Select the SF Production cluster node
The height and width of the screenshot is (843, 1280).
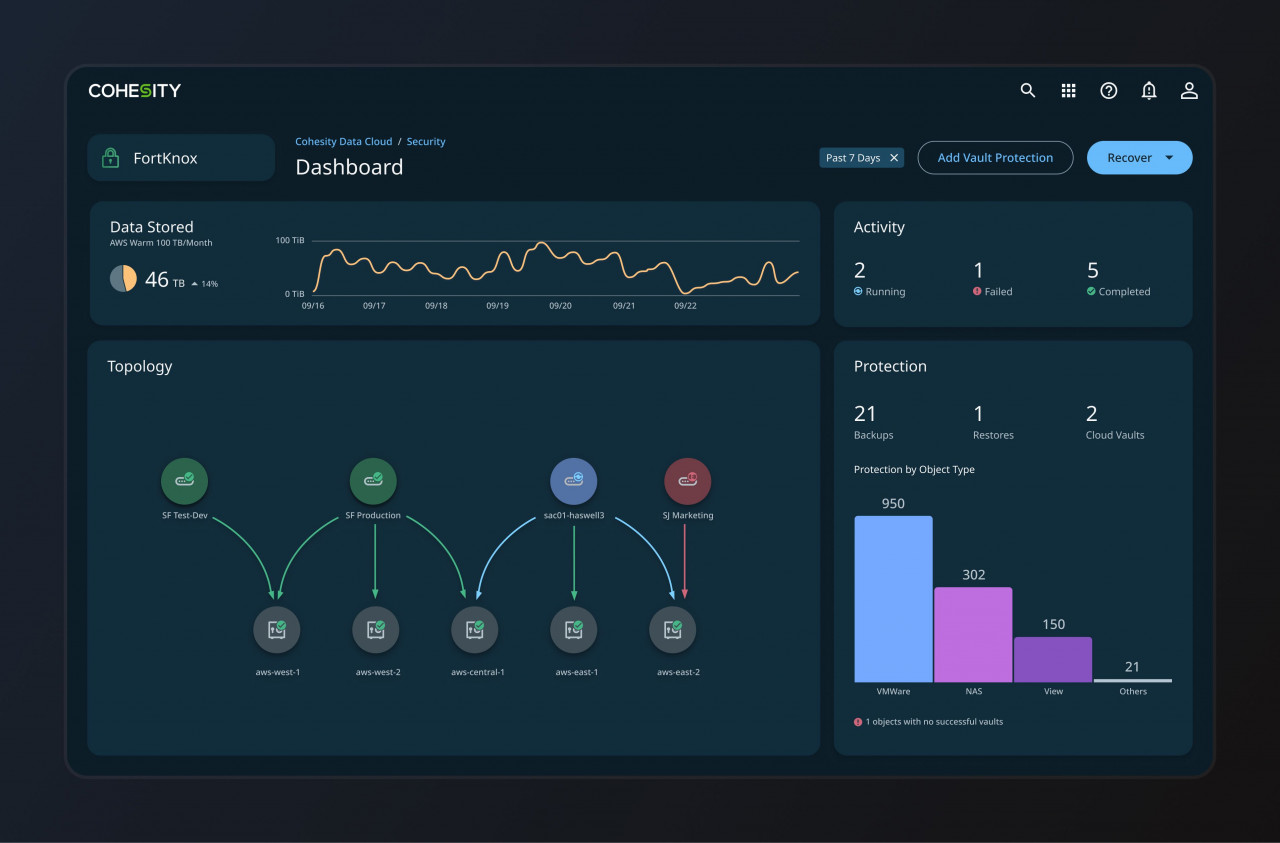[x=373, y=481]
